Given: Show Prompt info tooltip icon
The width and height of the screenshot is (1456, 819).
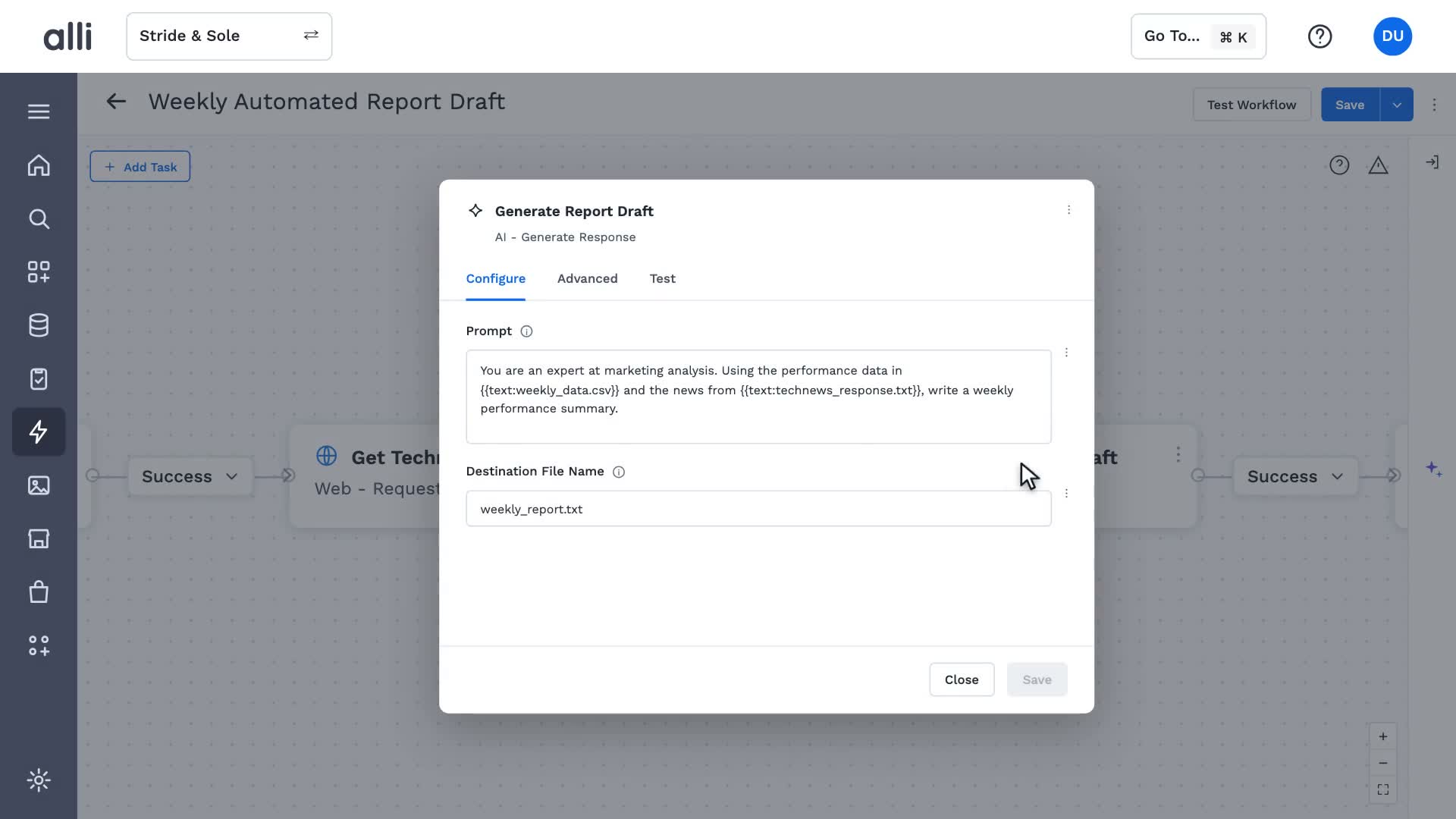Looking at the screenshot, I should click(x=526, y=331).
